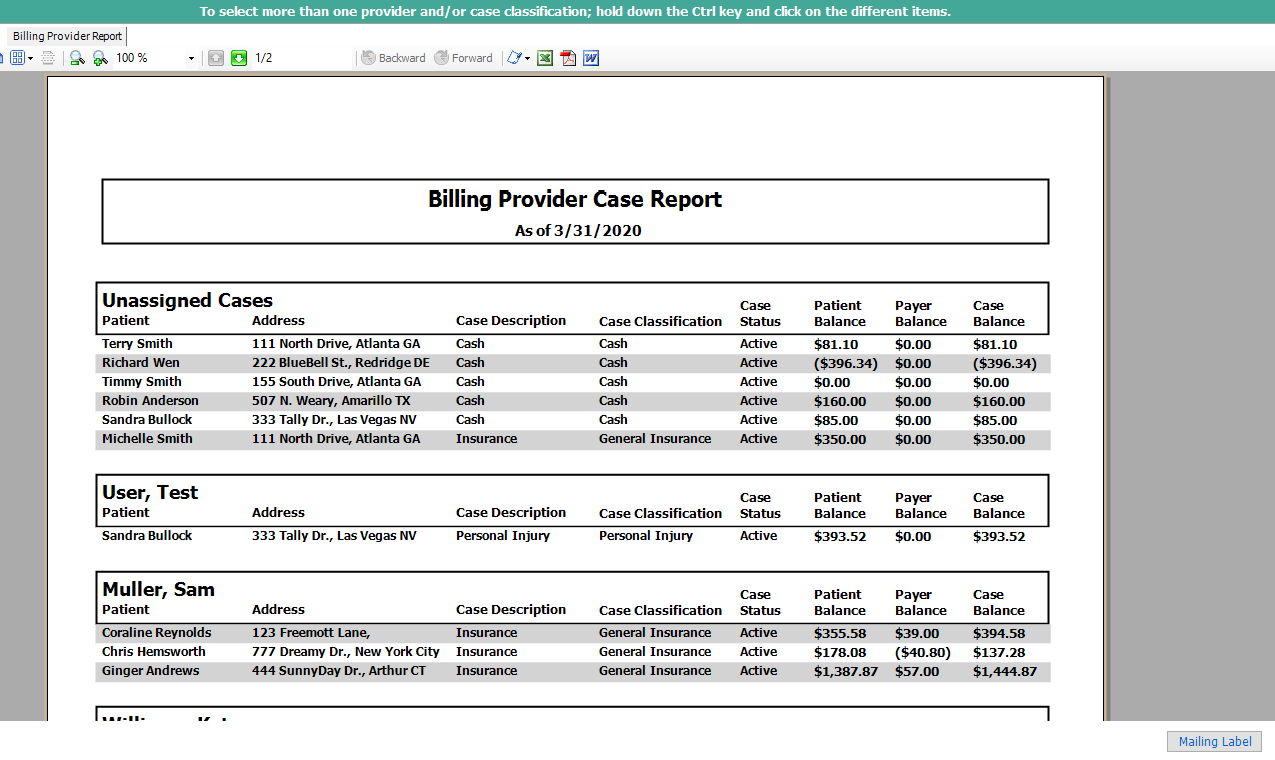Click address 444 SunnyDay Dr., Arthur CT

(339, 670)
